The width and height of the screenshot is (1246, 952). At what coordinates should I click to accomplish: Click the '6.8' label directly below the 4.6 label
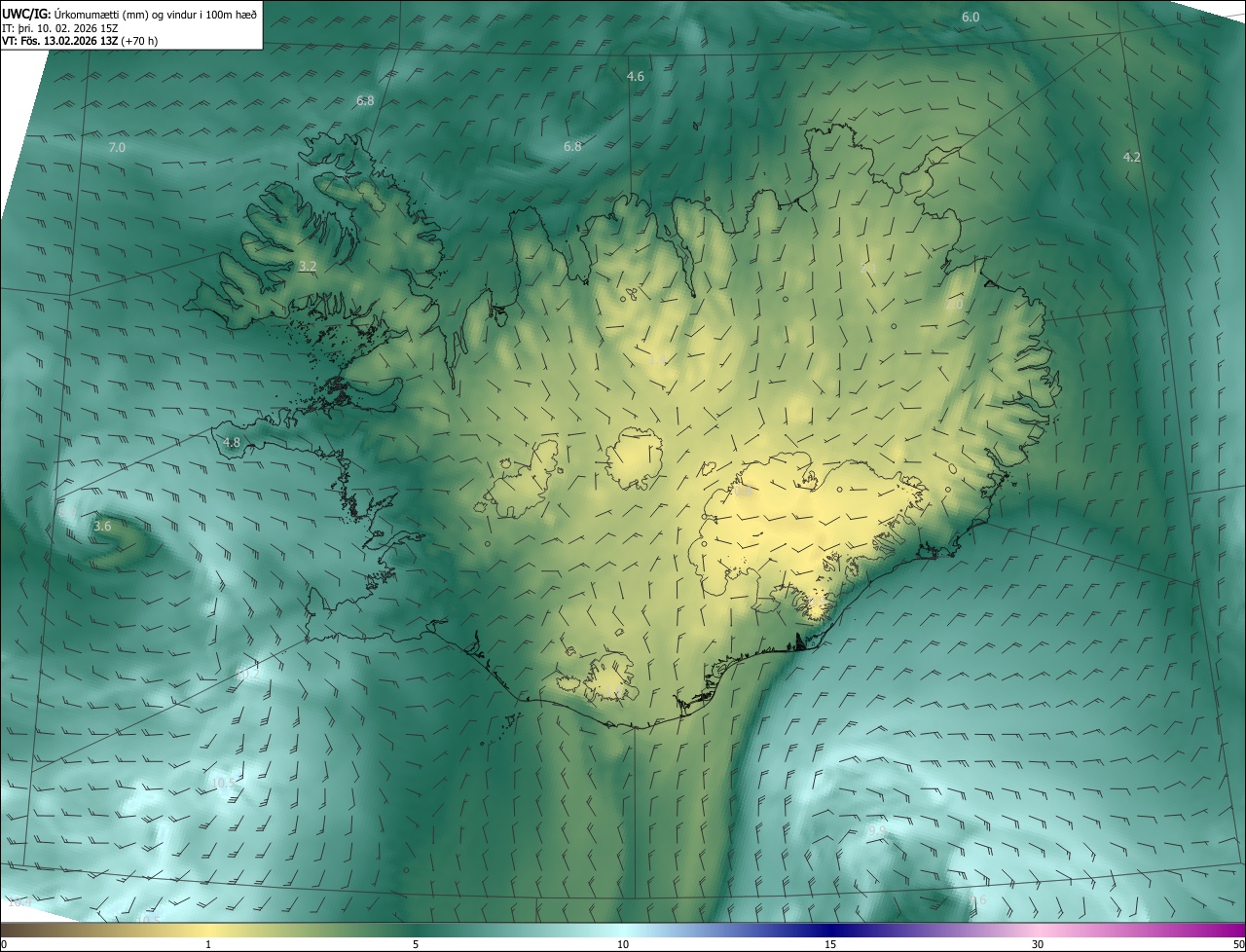pyautogui.click(x=572, y=147)
